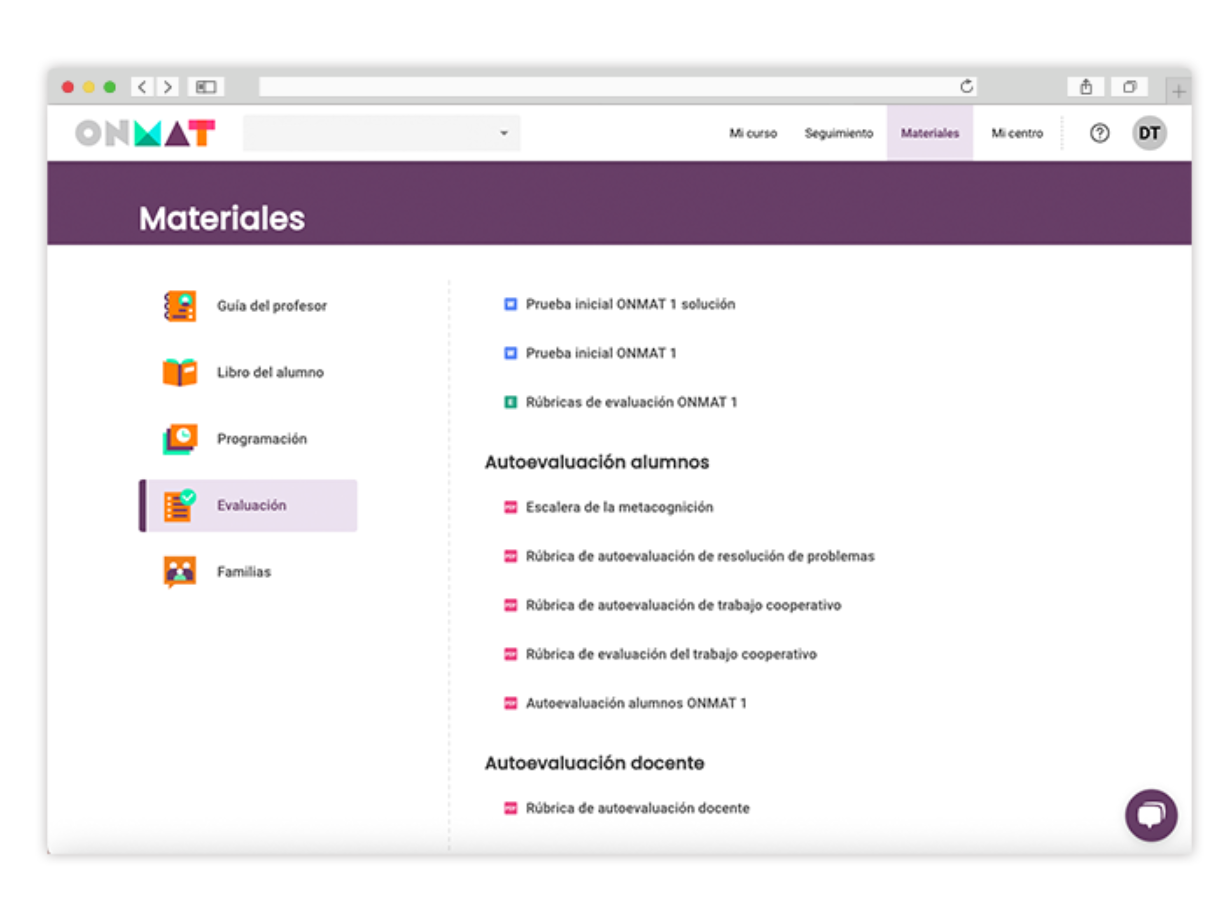This screenshot has height=924, width=1232.
Task: Reload the page with refresh icon
Action: pos(966,87)
